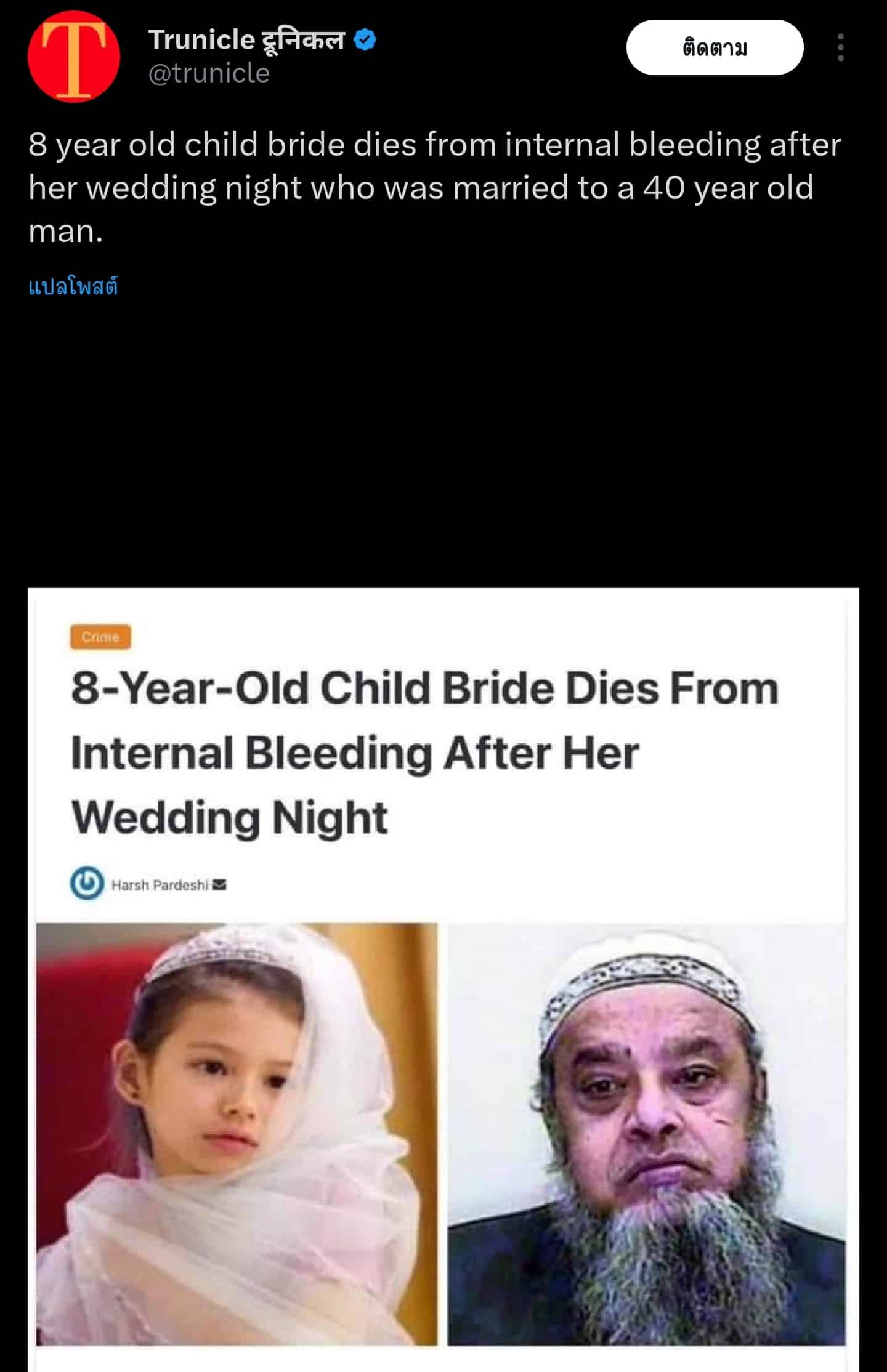Tap the blue verified badge
Screen dimensions: 887x1372
tap(365, 40)
